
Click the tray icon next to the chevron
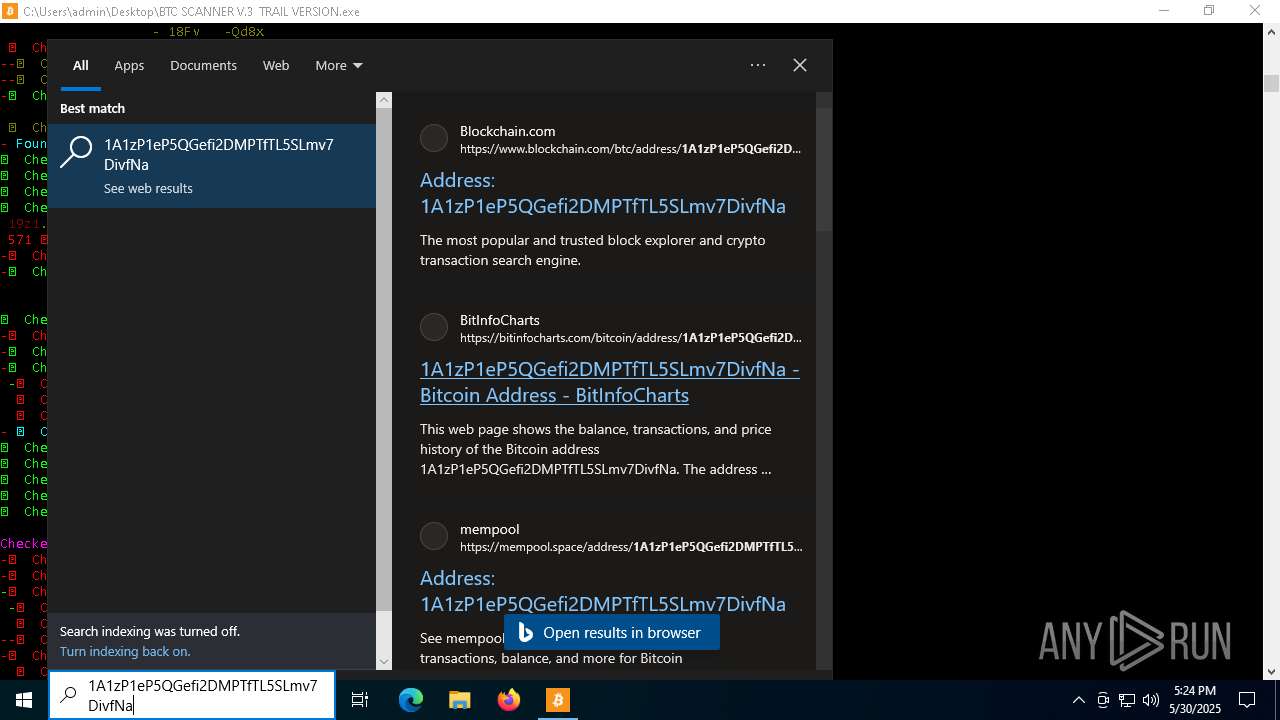point(1103,700)
